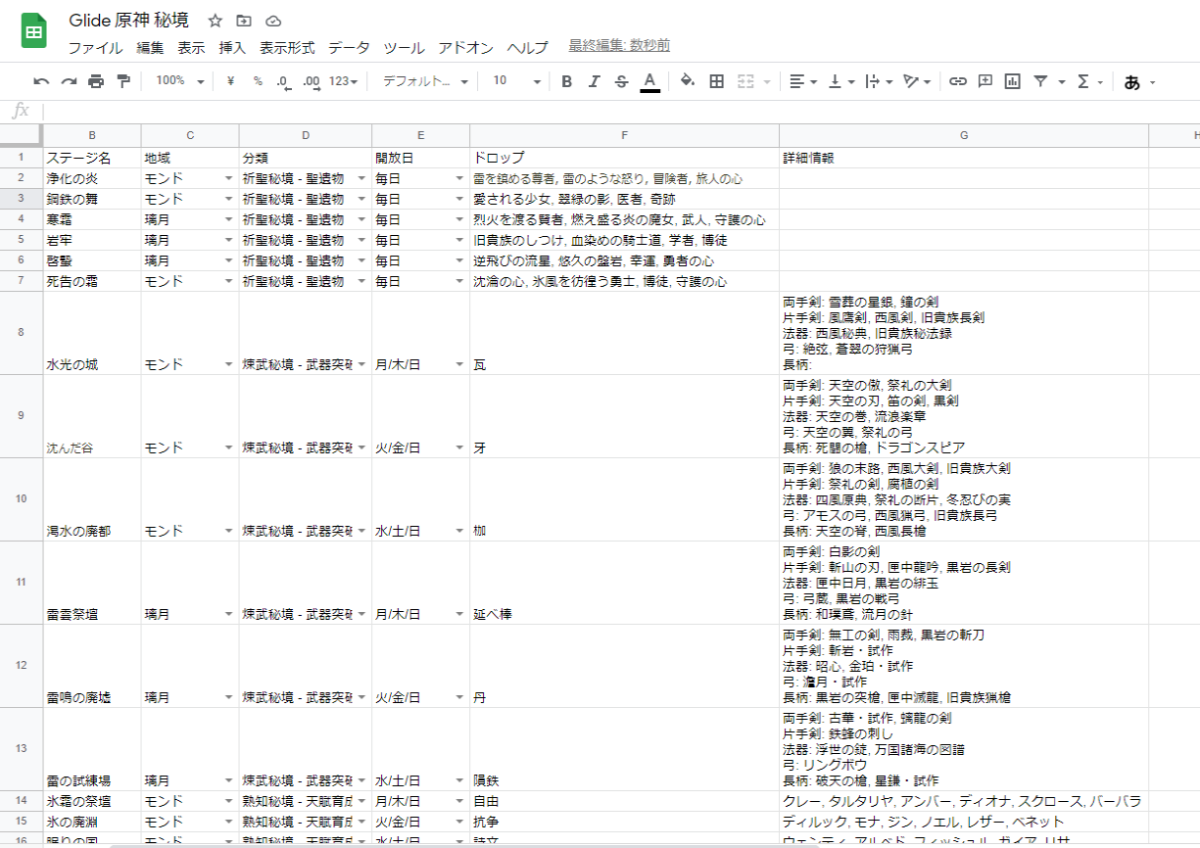Insert a comment
Viewport: 1200px width, 848px height.
(x=985, y=82)
